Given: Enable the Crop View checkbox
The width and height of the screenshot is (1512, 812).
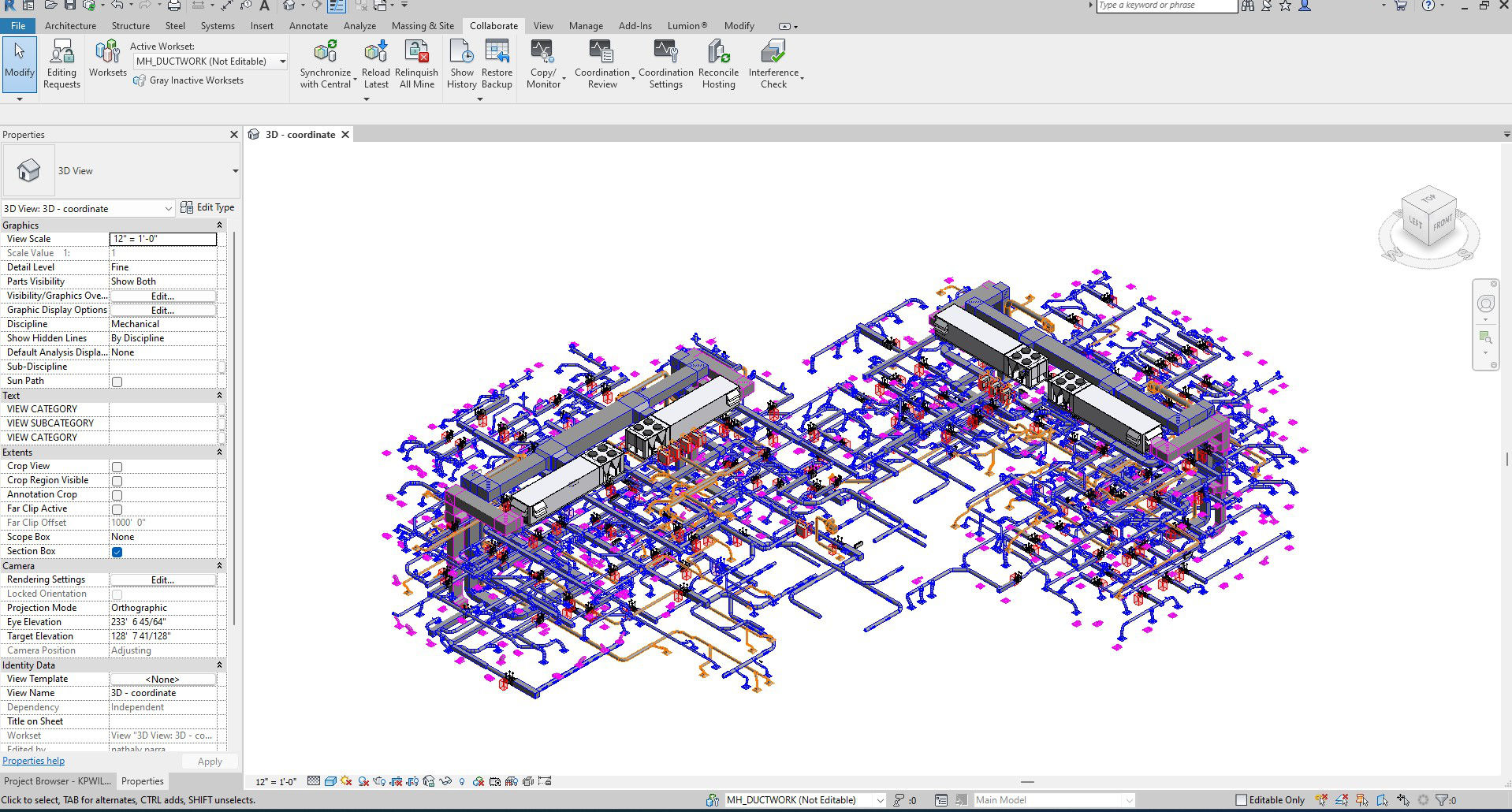Looking at the screenshot, I should (x=117, y=467).
